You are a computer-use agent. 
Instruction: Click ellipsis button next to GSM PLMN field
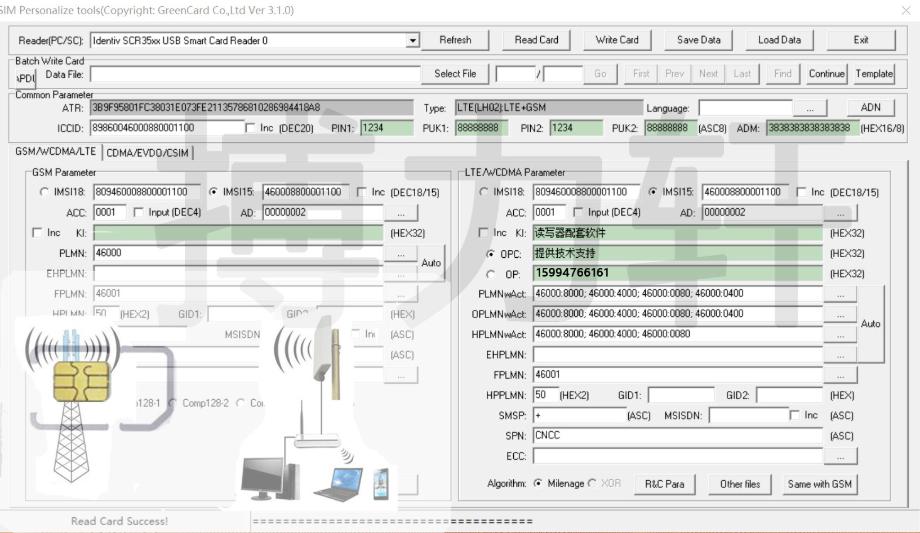coord(401,254)
